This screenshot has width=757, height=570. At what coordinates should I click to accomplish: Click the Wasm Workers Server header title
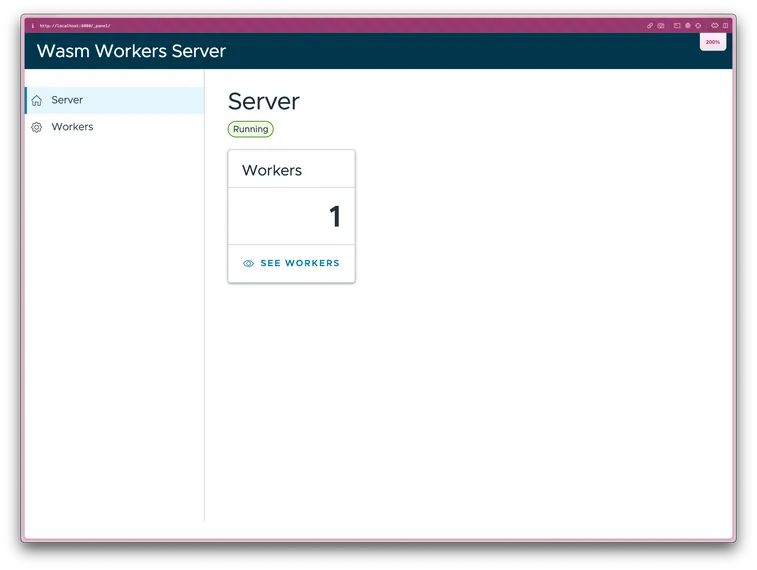pos(131,51)
